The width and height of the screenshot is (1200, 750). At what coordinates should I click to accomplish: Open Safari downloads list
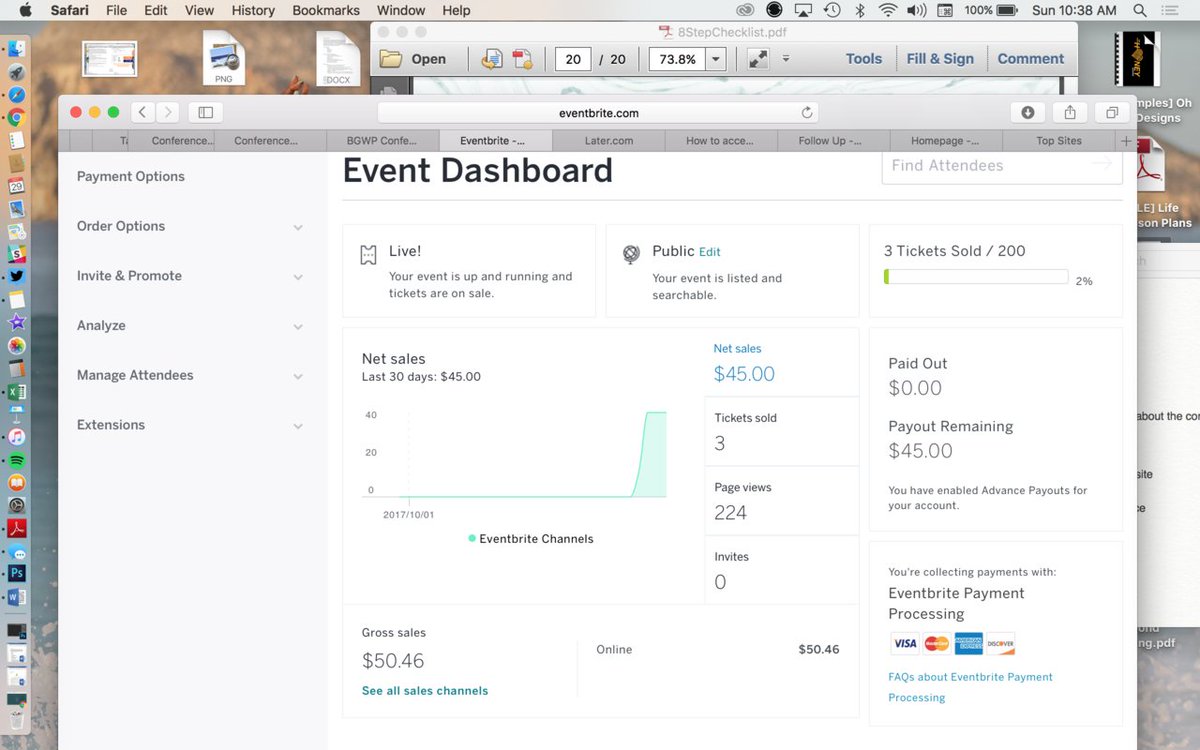1027,112
